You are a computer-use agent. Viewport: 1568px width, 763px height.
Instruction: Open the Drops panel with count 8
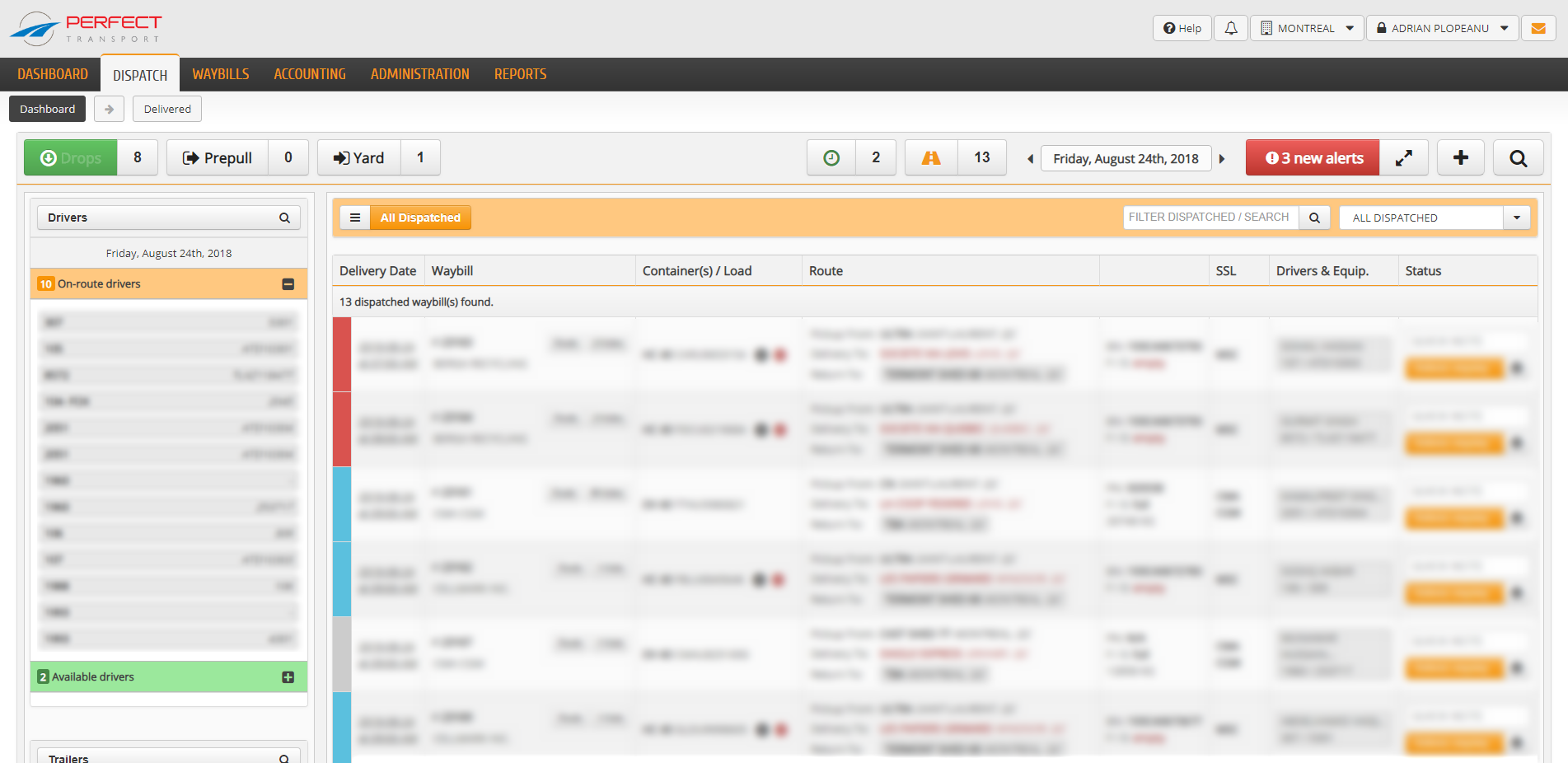70,157
